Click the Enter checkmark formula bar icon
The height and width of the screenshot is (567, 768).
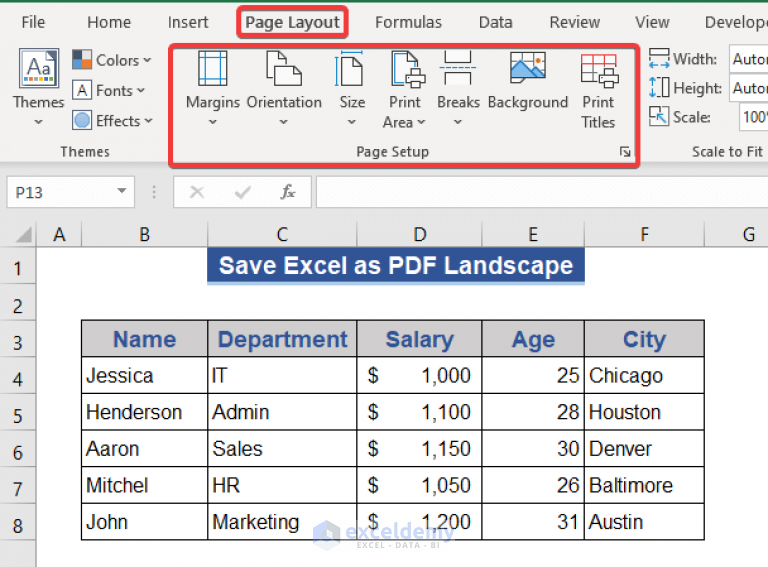pyautogui.click(x=243, y=192)
